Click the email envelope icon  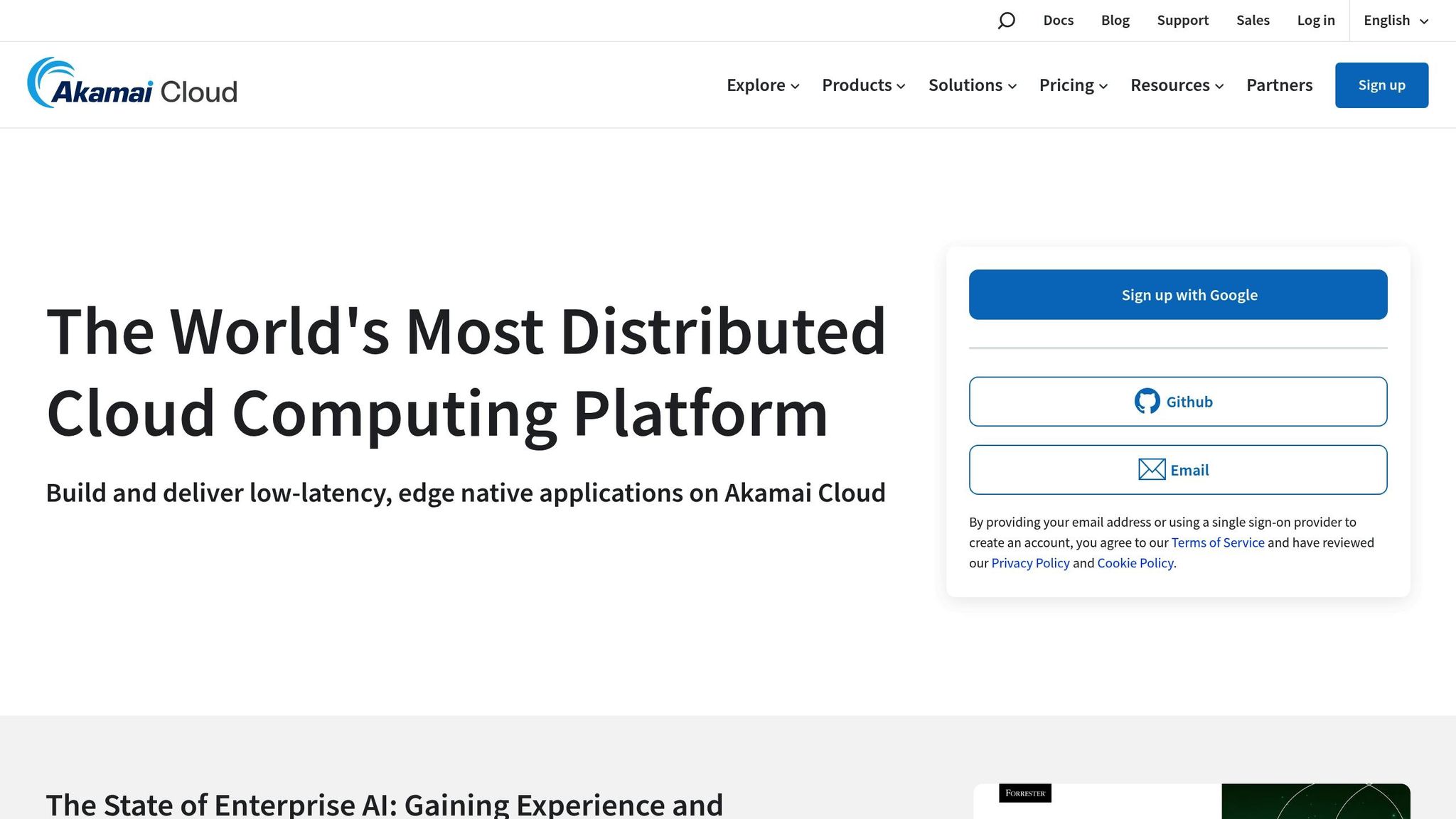click(x=1152, y=469)
